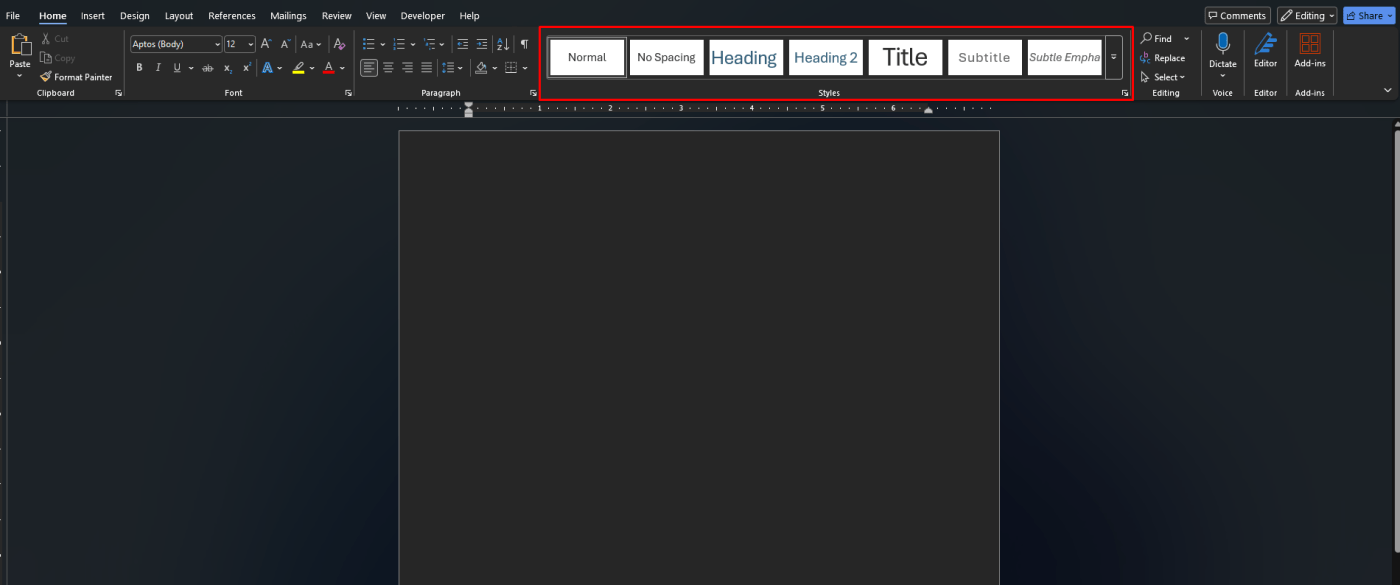Open the borders dropdown arrow
Image resolution: width=1400 pixels, height=585 pixels.
tap(525, 68)
